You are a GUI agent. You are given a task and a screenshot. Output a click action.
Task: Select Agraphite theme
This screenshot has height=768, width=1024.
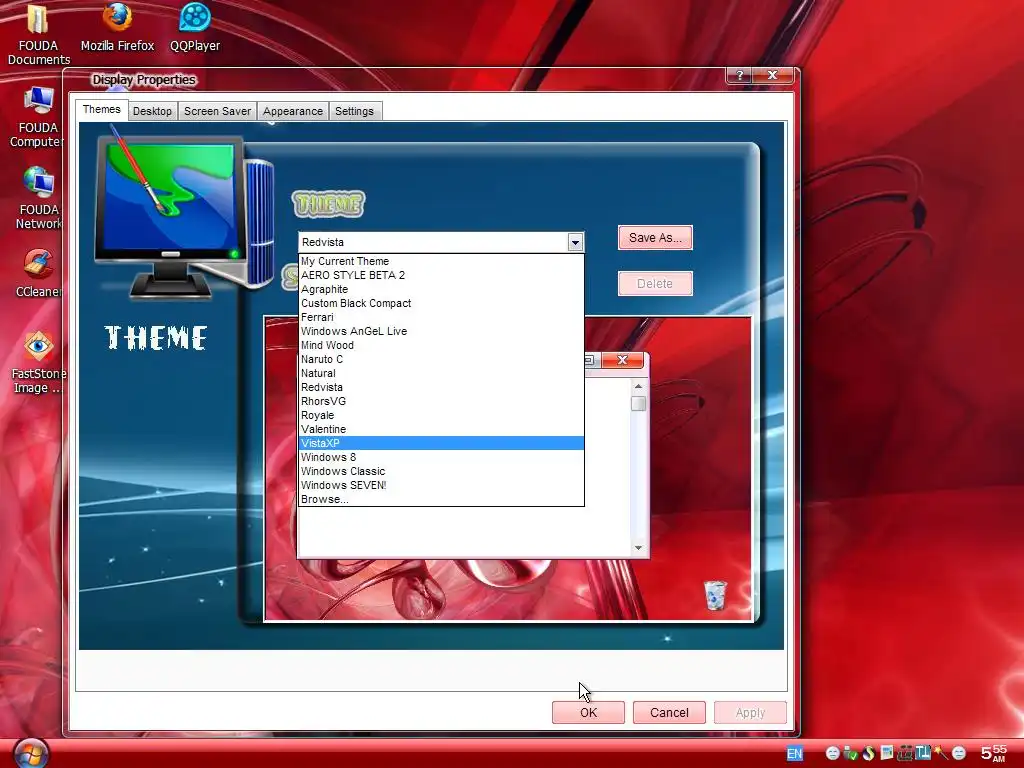(x=441, y=289)
